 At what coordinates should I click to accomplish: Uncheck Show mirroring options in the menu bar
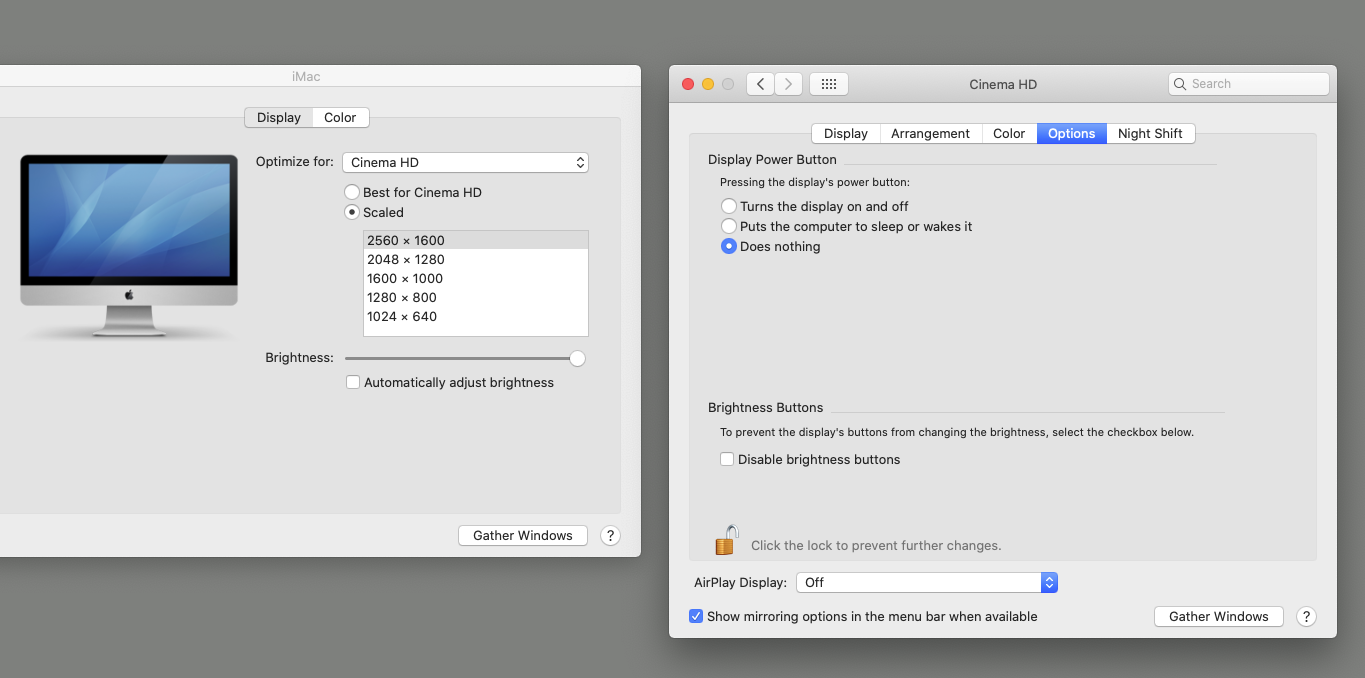pos(696,616)
